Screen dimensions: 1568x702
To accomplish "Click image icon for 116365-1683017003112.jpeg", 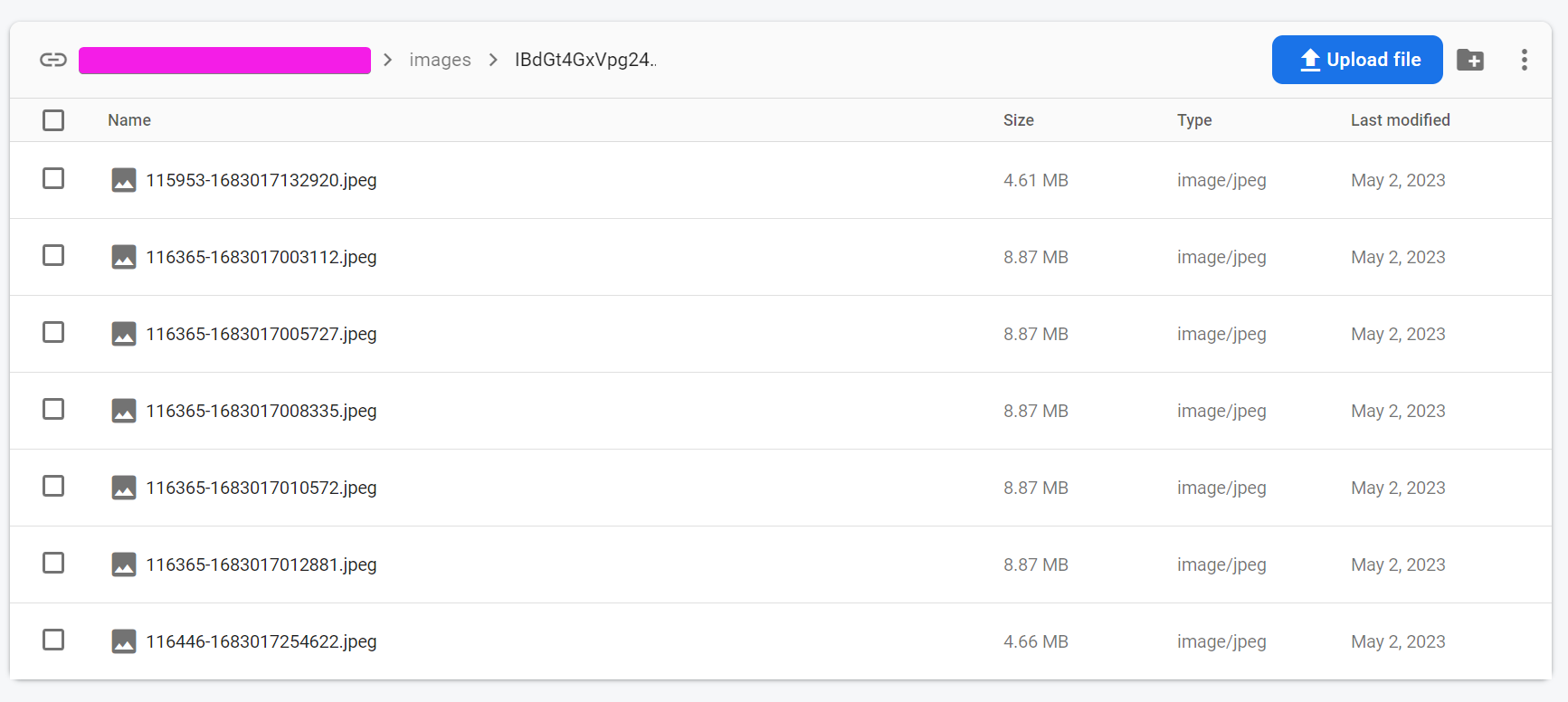I will click(x=124, y=257).
